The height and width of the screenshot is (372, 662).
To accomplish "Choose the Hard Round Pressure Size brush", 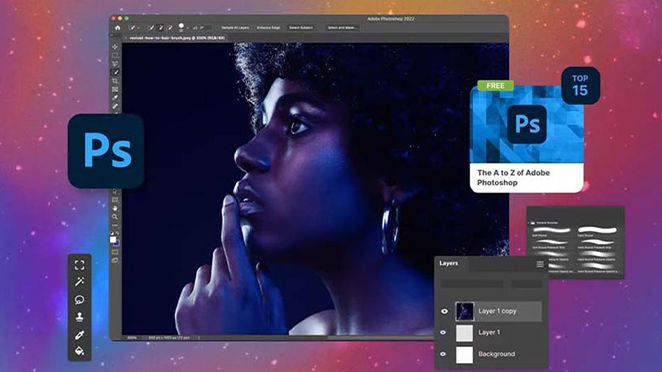I will point(597,243).
